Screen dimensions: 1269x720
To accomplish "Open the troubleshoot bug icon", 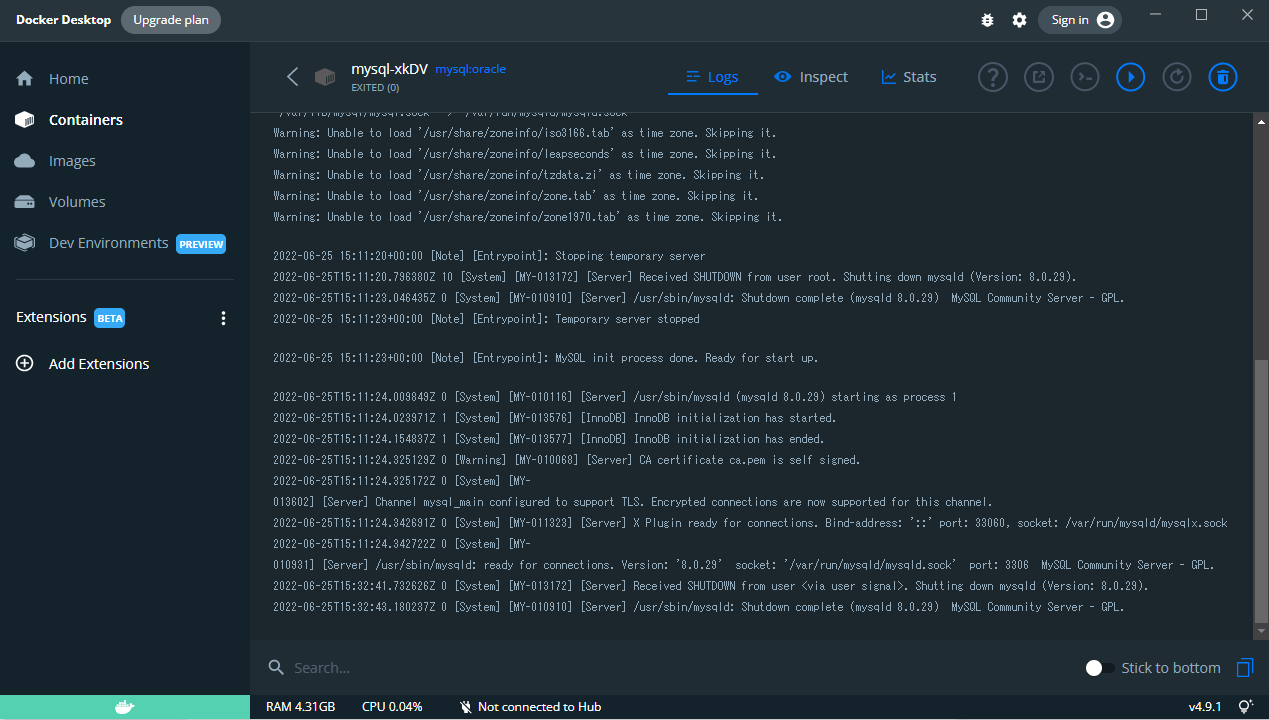I will click(988, 20).
